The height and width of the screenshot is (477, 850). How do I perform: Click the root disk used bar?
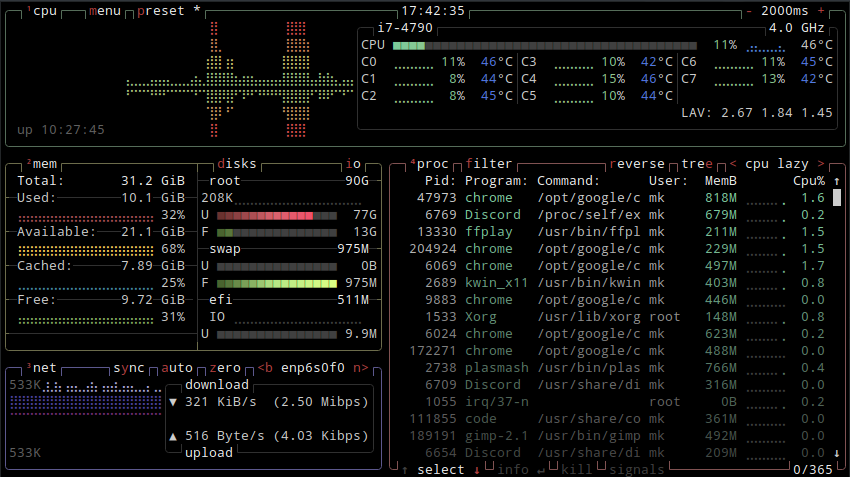coord(277,215)
